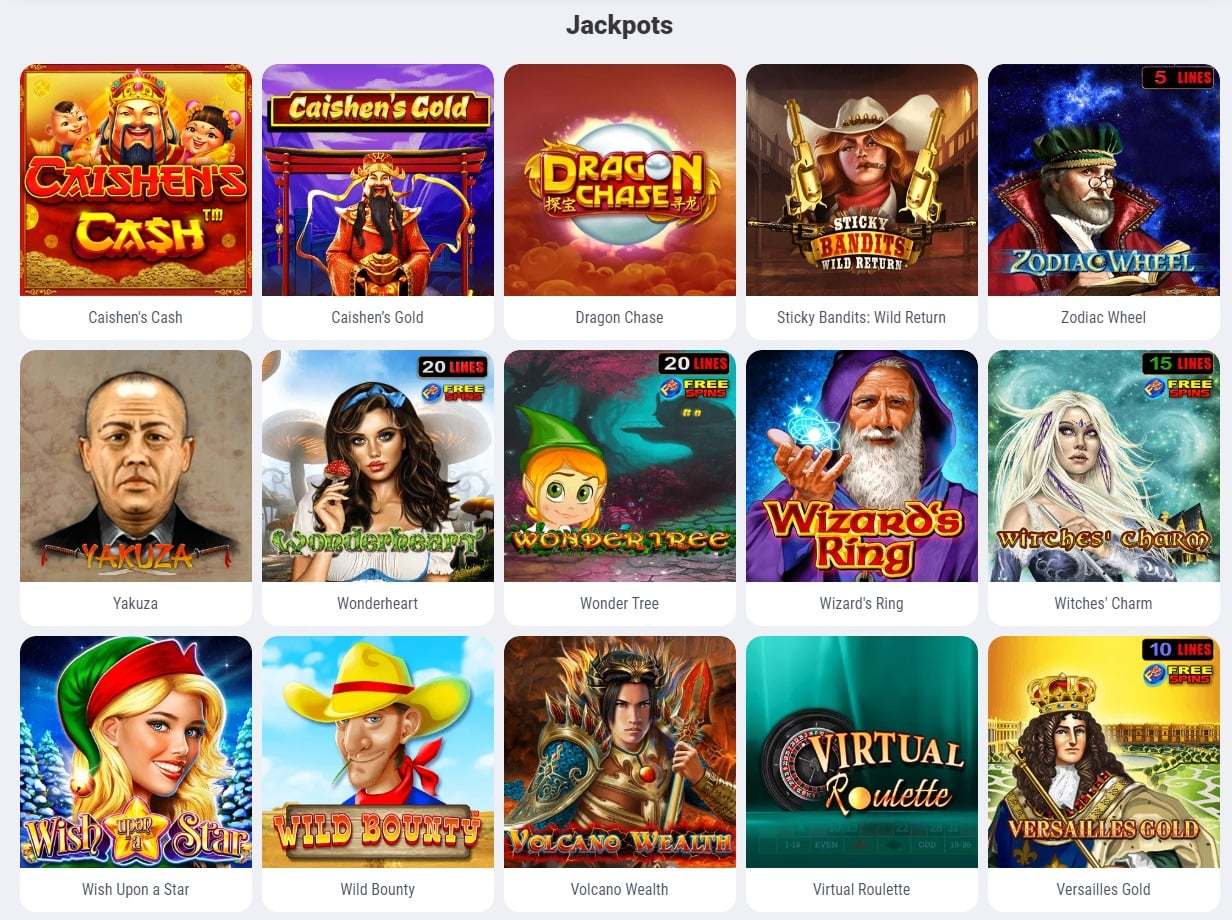Click the Free Spins badge on Wonderheart

click(453, 390)
